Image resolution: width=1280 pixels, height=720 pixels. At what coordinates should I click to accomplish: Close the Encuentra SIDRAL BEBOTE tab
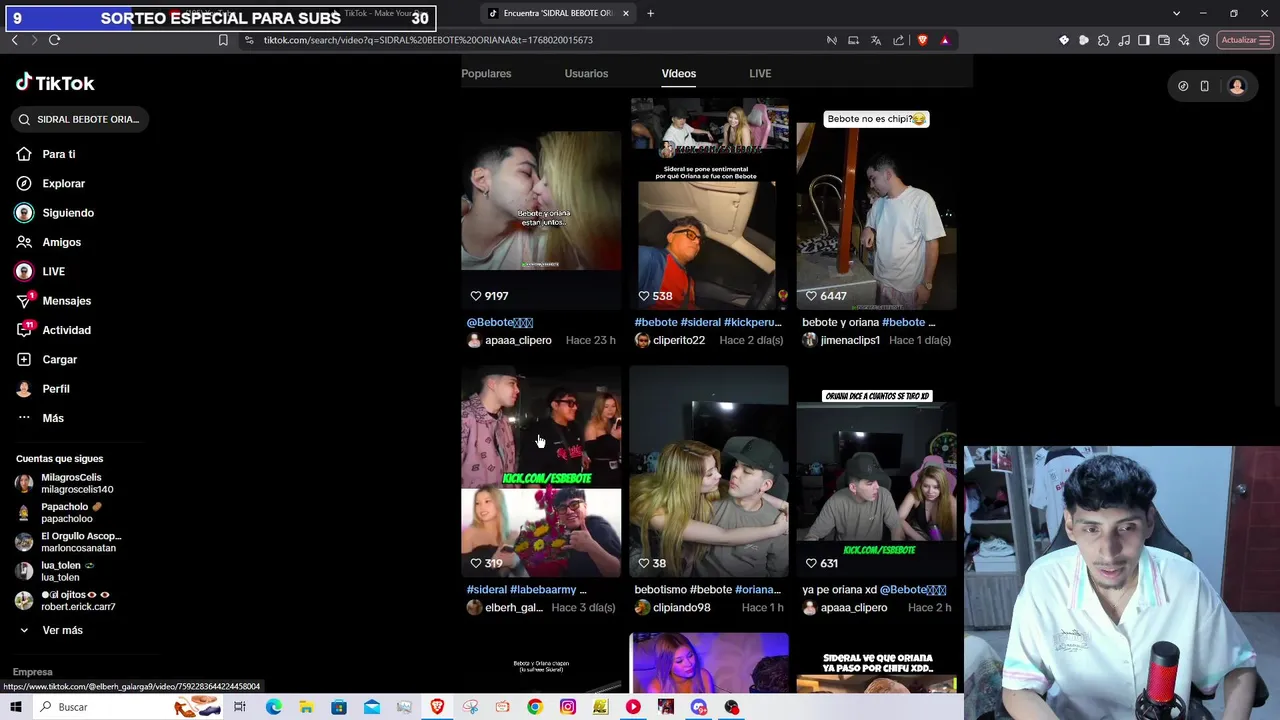626,13
